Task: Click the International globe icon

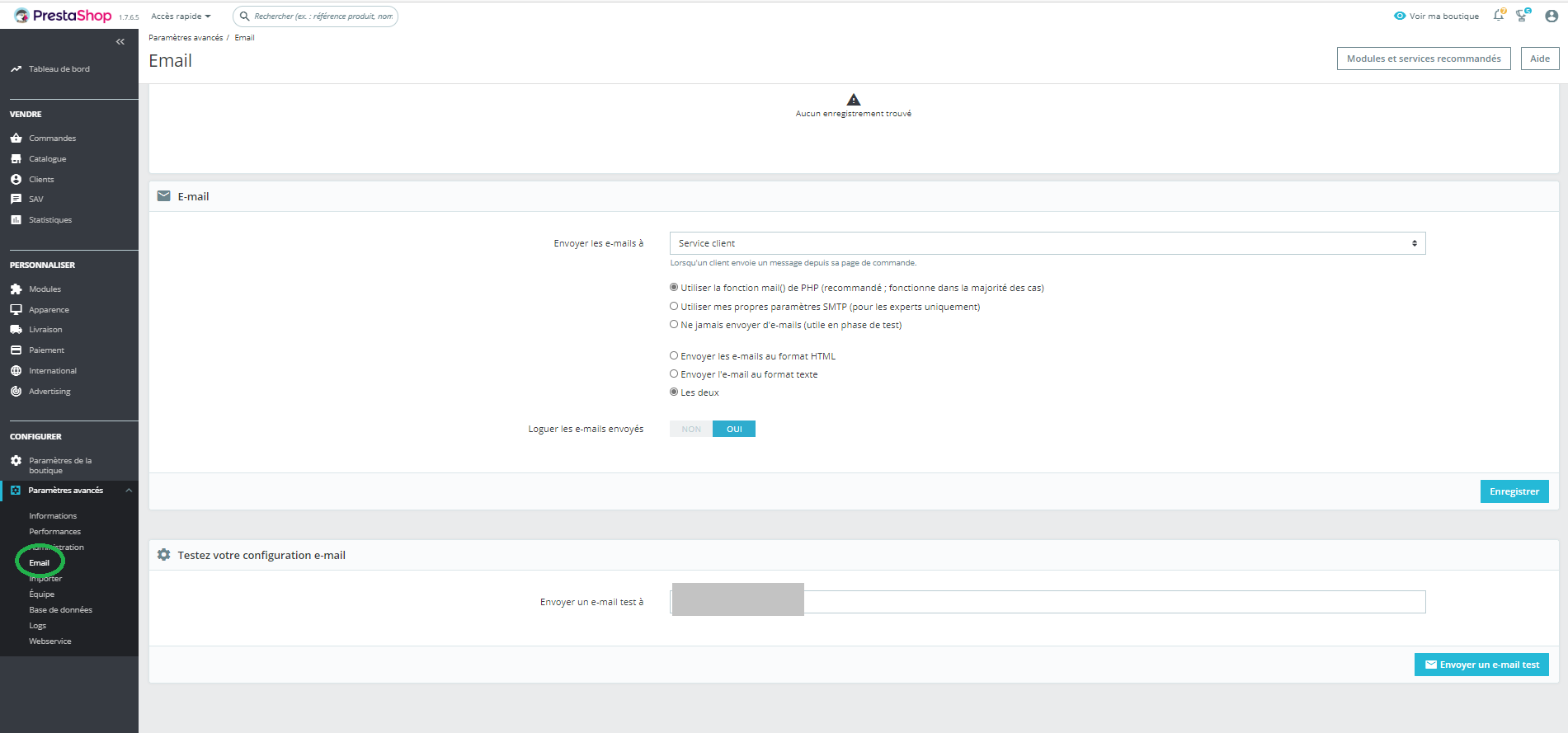Action: [x=16, y=370]
